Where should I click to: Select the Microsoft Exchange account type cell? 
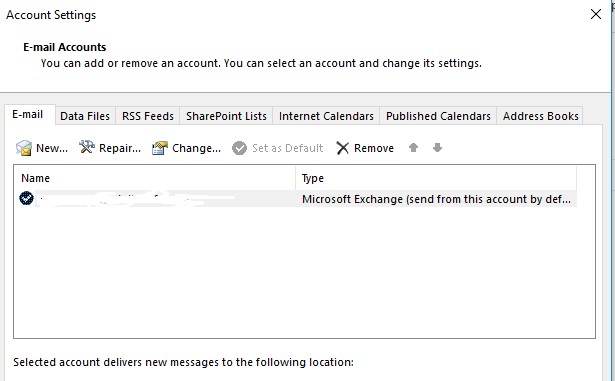[x=436, y=199]
